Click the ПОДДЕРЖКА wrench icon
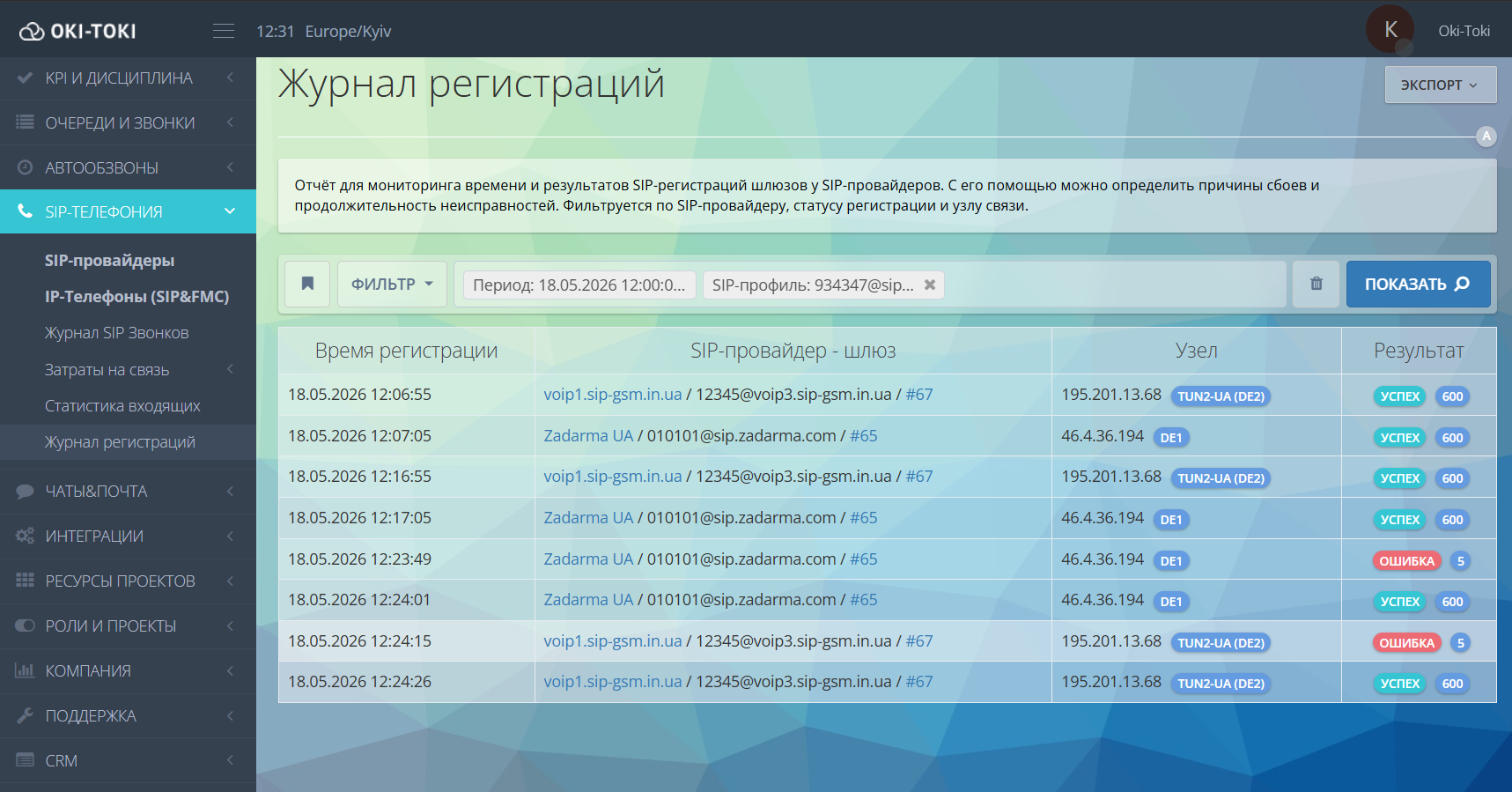 pyautogui.click(x=25, y=715)
